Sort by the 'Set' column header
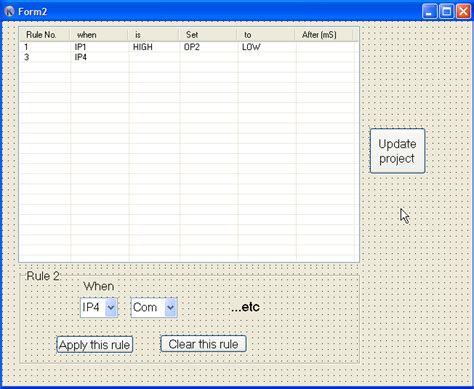 click(x=208, y=35)
